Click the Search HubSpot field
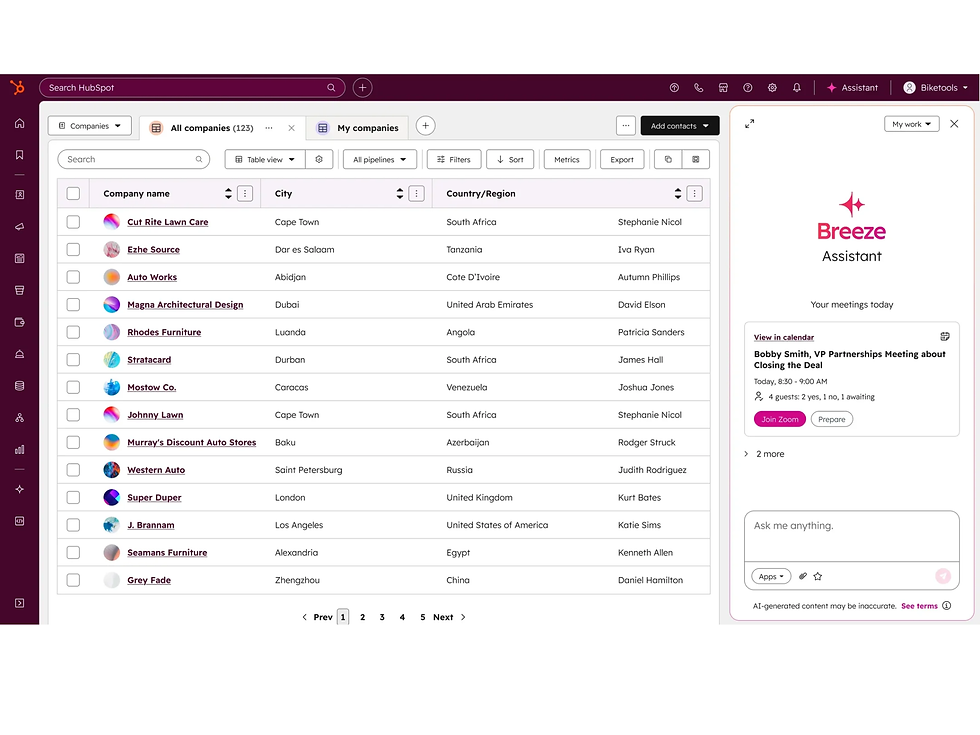The width and height of the screenshot is (980, 735). [192, 88]
